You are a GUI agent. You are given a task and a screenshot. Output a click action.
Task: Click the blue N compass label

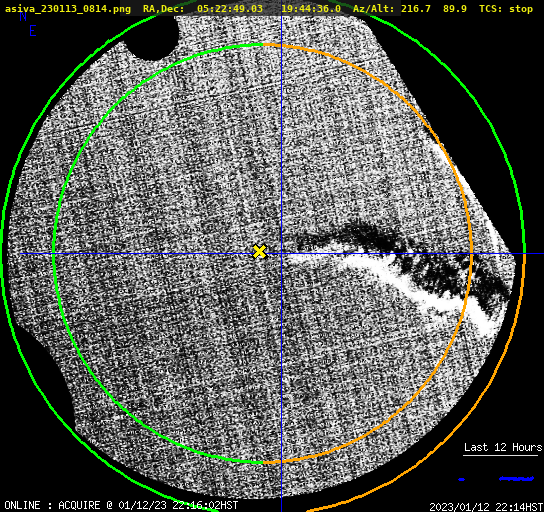(x=23, y=17)
